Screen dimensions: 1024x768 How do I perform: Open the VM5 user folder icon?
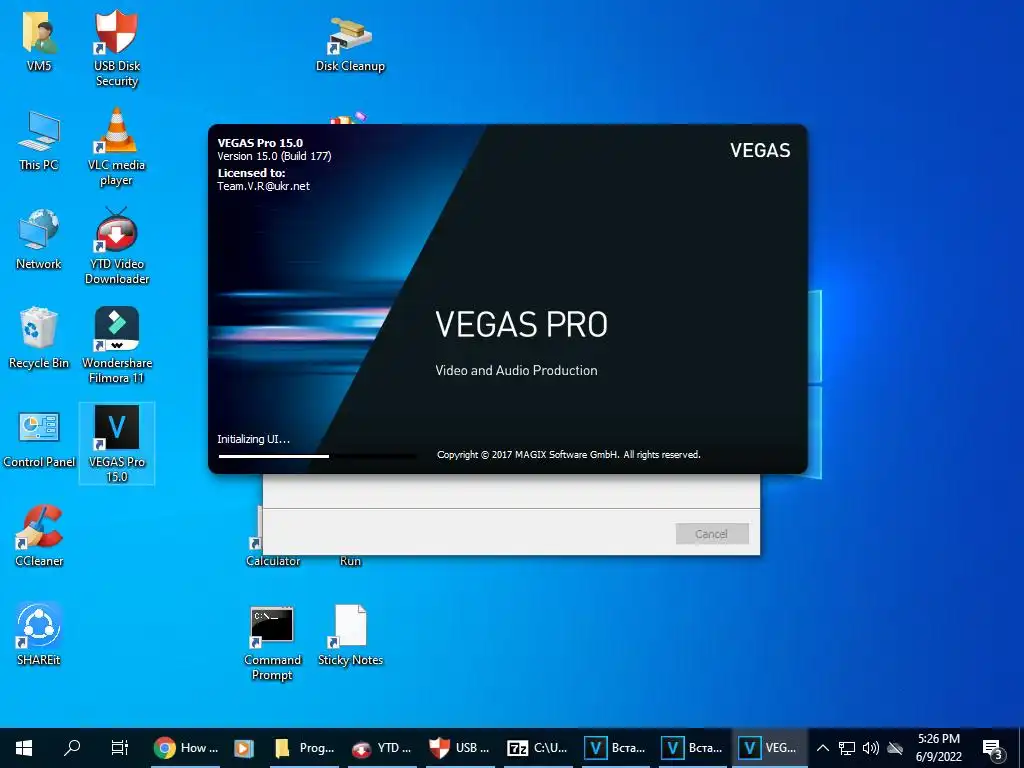pos(39,40)
